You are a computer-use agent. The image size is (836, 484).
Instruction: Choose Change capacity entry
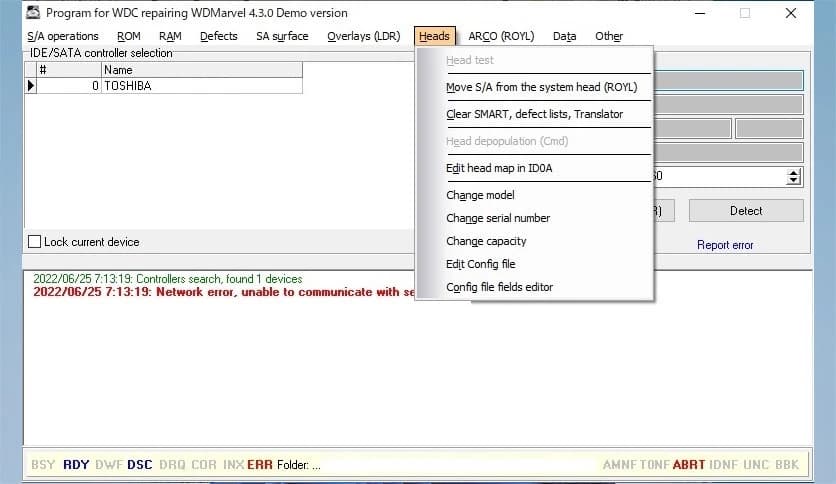[x=486, y=241]
